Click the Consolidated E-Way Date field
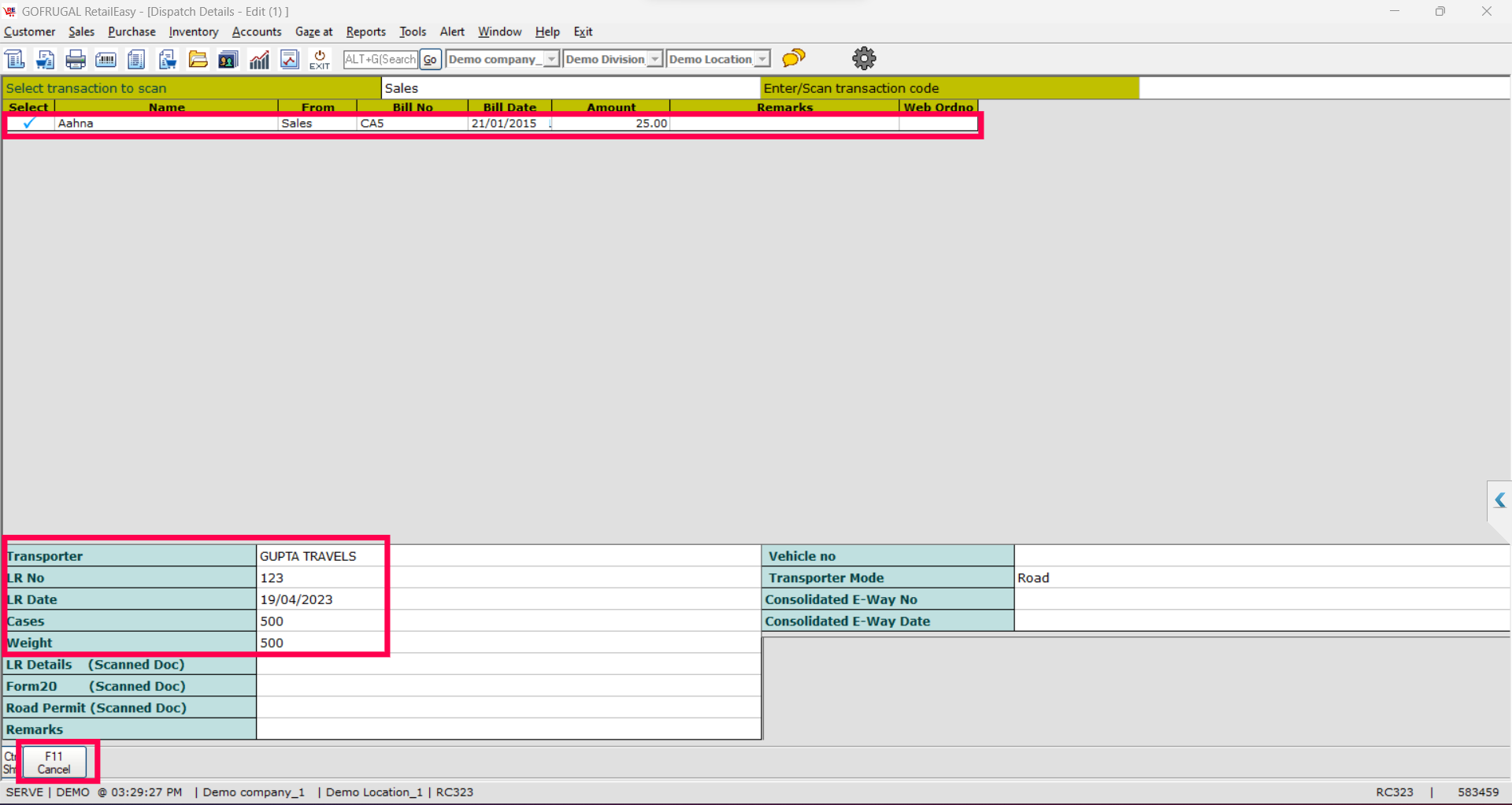This screenshot has height=805, width=1512. (1262, 621)
